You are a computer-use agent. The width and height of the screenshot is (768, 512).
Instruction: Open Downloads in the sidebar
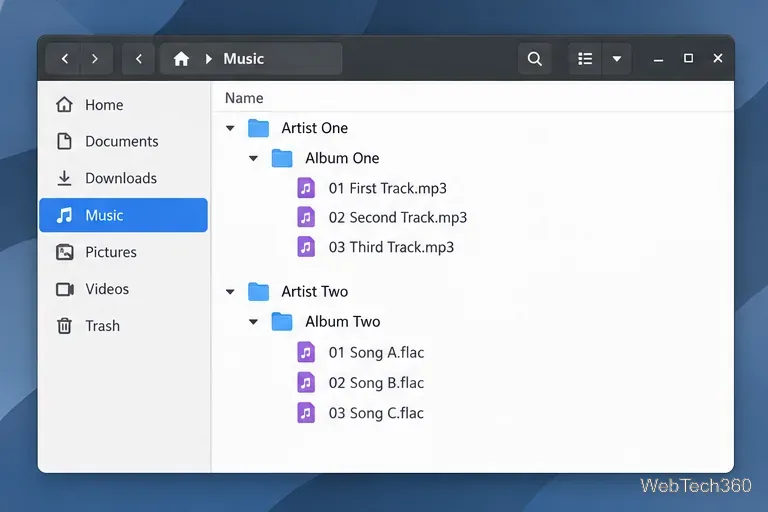[x=123, y=178]
